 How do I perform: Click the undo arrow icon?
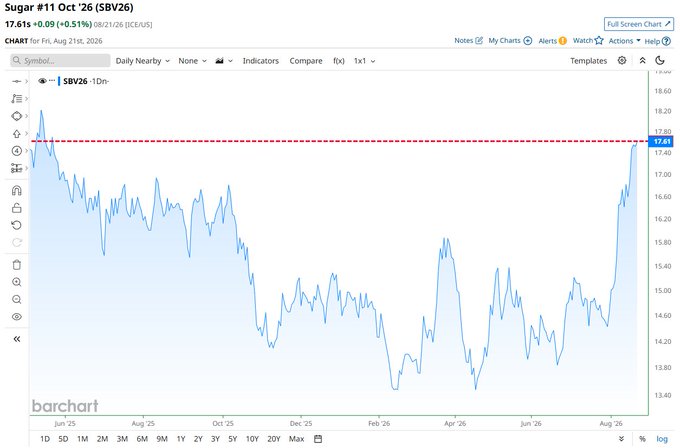click(x=16, y=225)
